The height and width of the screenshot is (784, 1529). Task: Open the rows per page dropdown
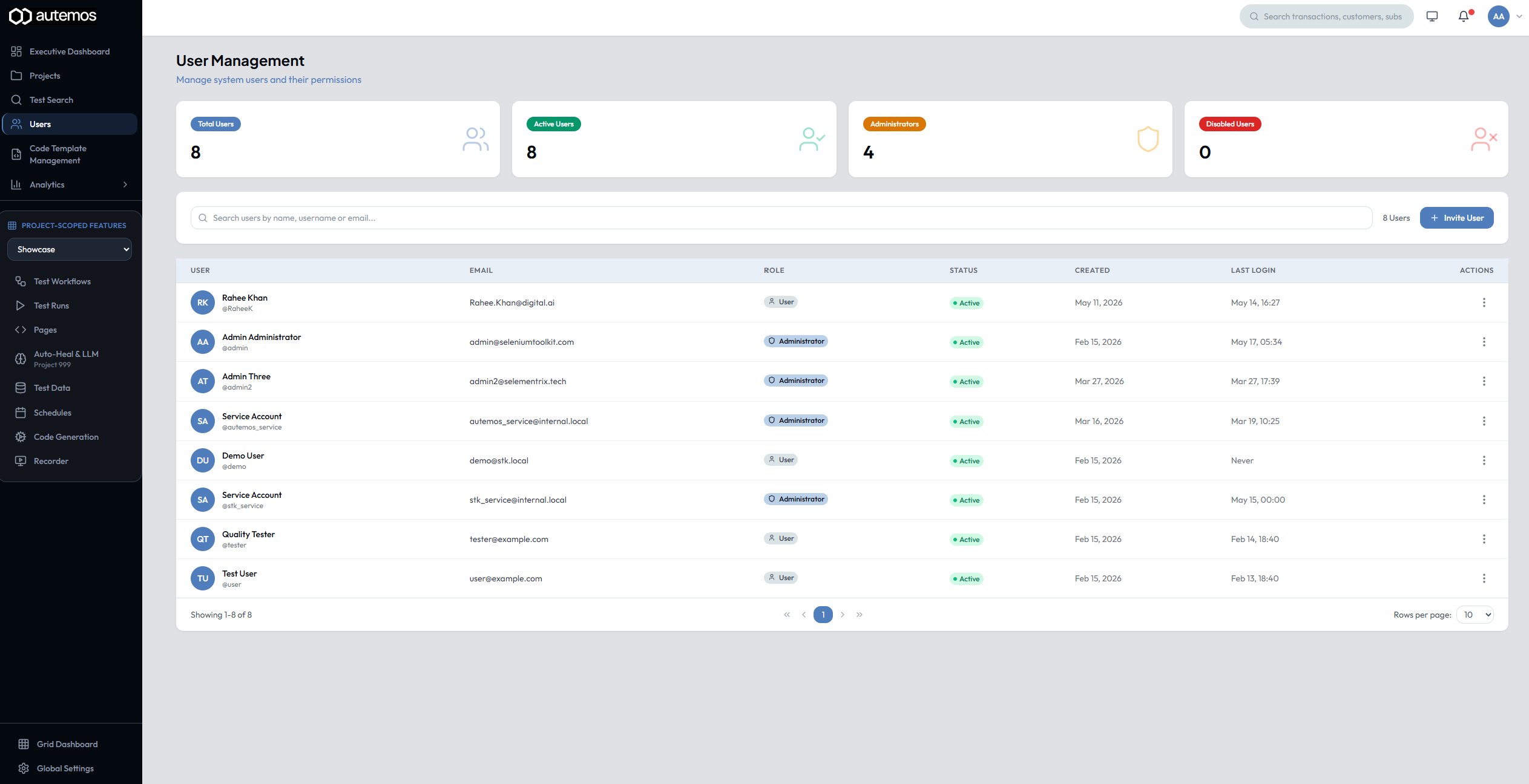(1475, 615)
